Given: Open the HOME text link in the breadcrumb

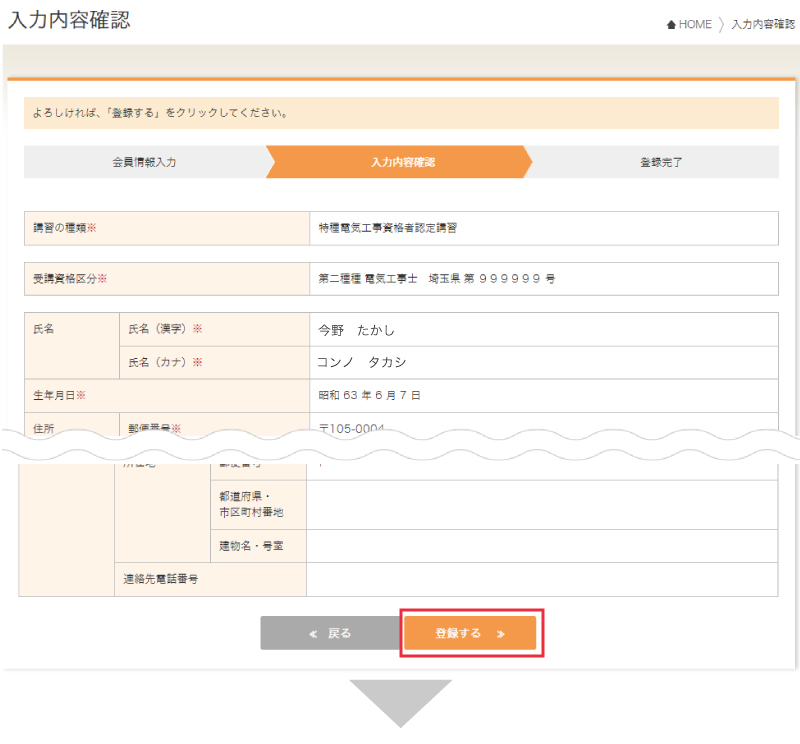Looking at the screenshot, I should [x=695, y=25].
